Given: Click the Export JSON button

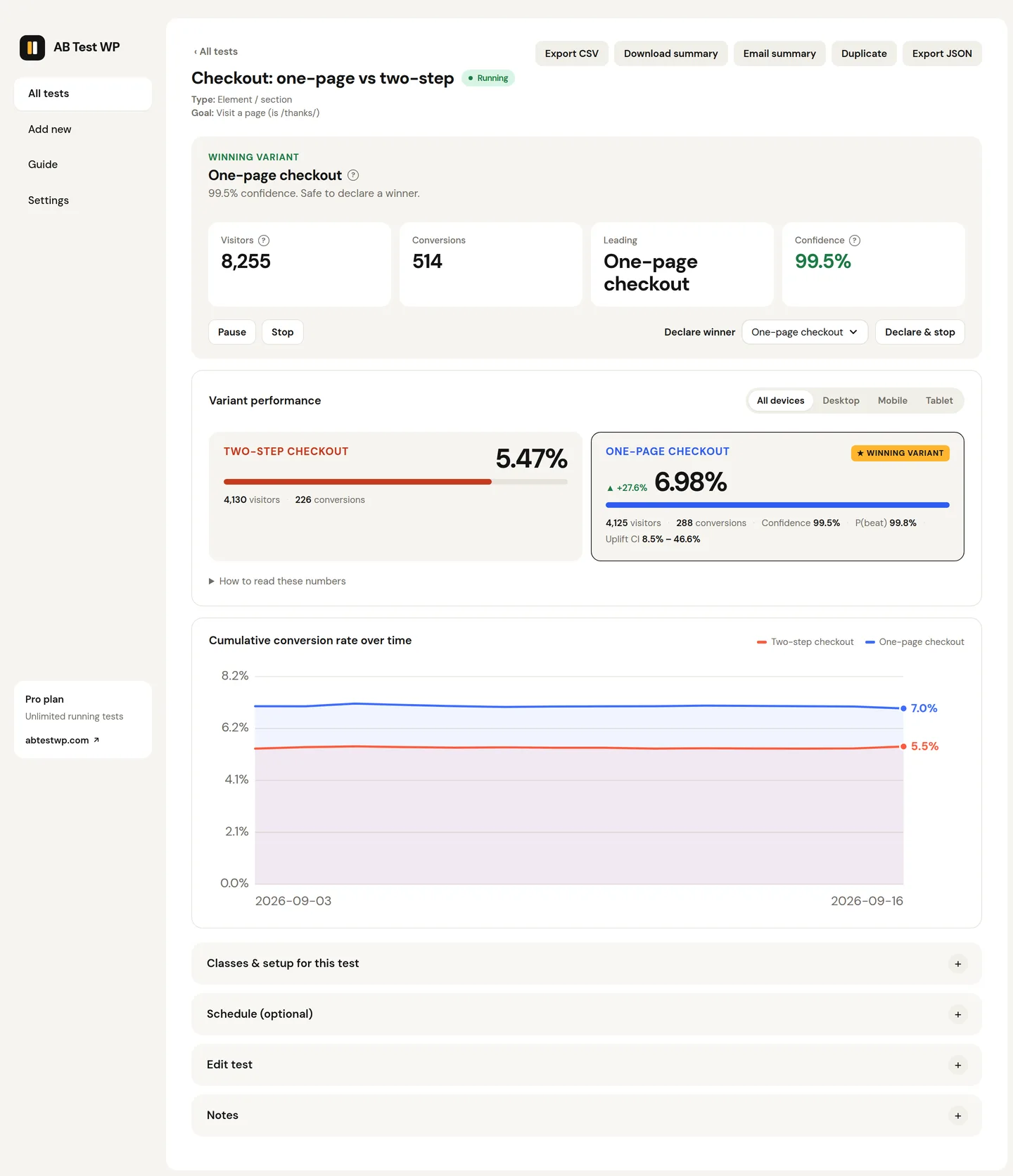Looking at the screenshot, I should click(x=942, y=53).
